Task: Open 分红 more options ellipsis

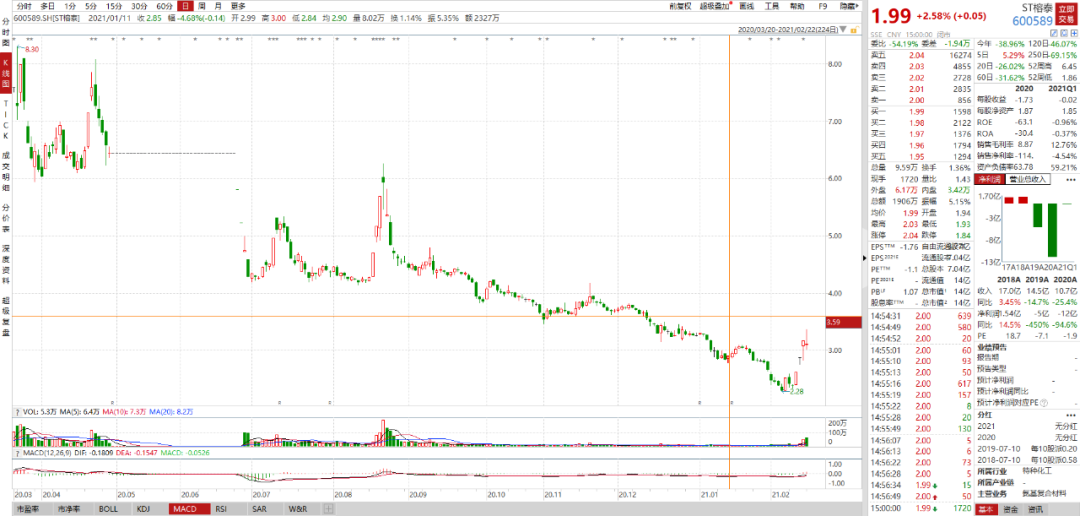Action: click(1070, 416)
